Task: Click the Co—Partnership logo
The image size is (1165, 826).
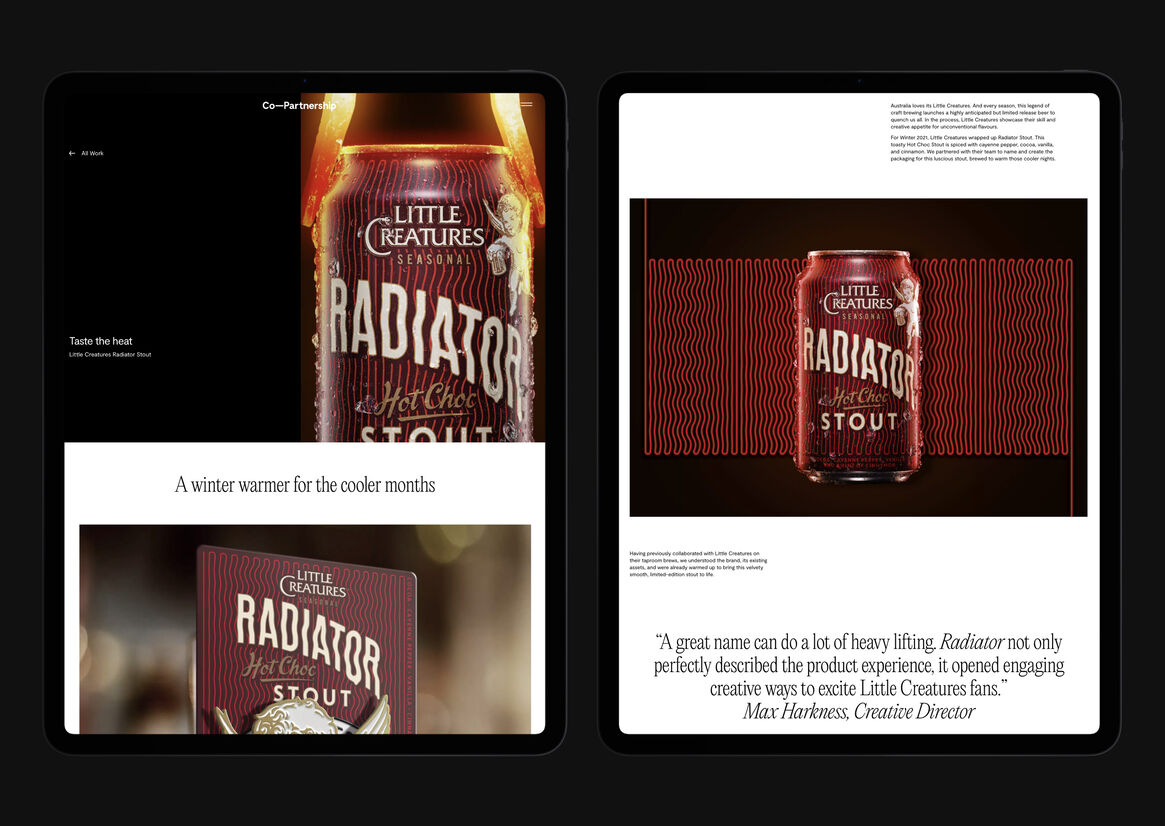Action: coord(298,106)
